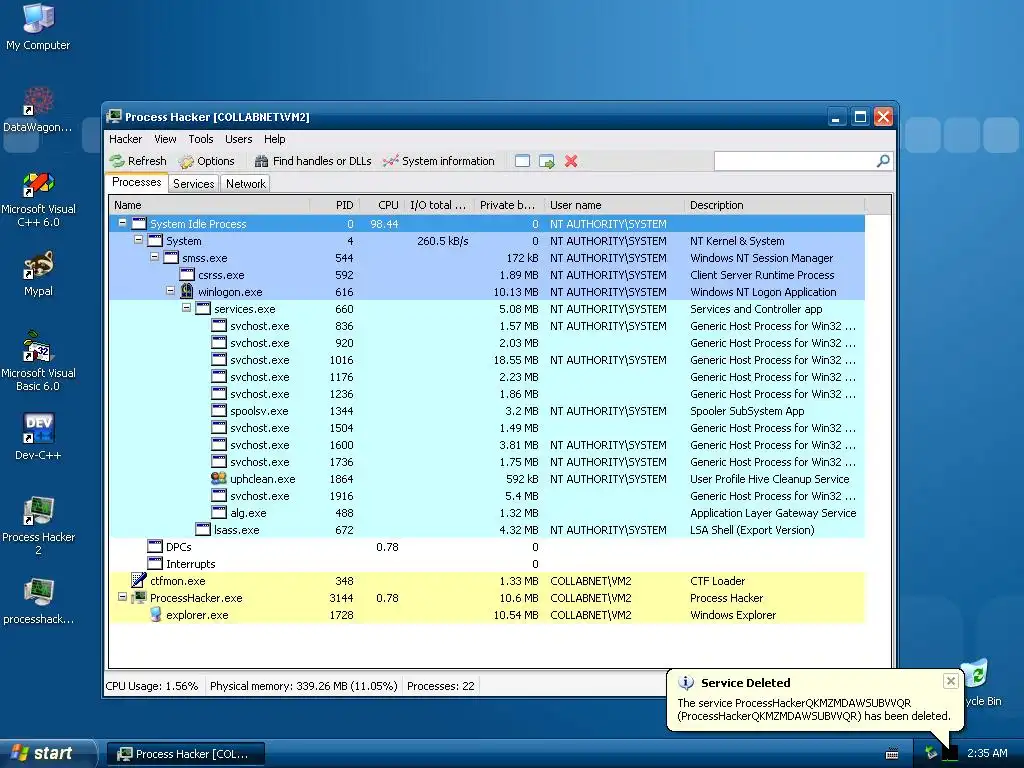Viewport: 1024px width, 768px height.
Task: Sort by the User name column header
Action: pos(614,205)
